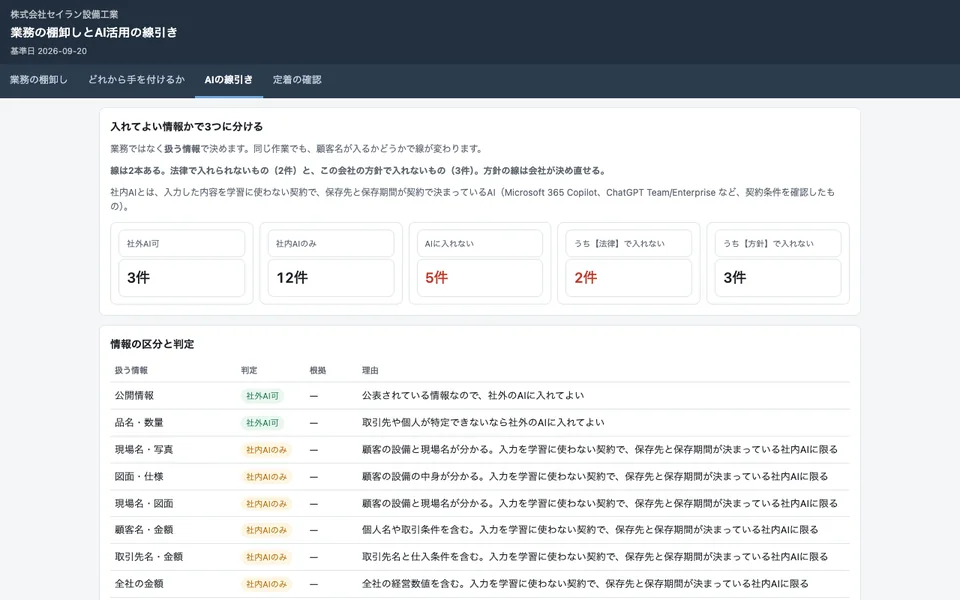Click the reason text of the 図面・仕様 row

coord(594,476)
